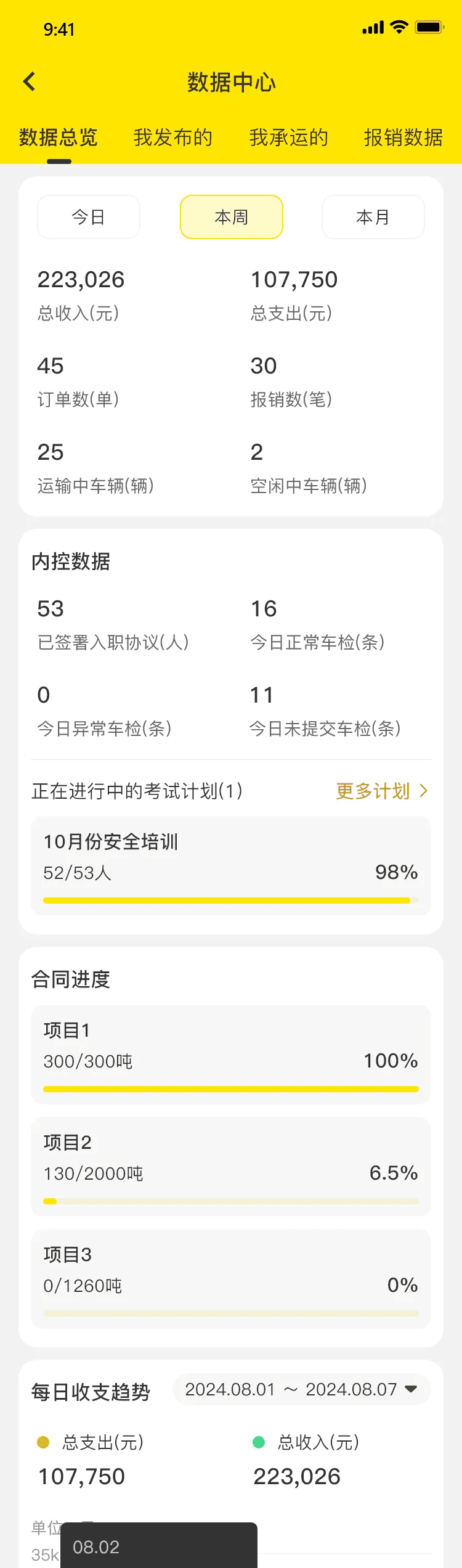The height and width of the screenshot is (1568, 462).
Task: Switch to 我承运的 tab
Action: point(288,137)
